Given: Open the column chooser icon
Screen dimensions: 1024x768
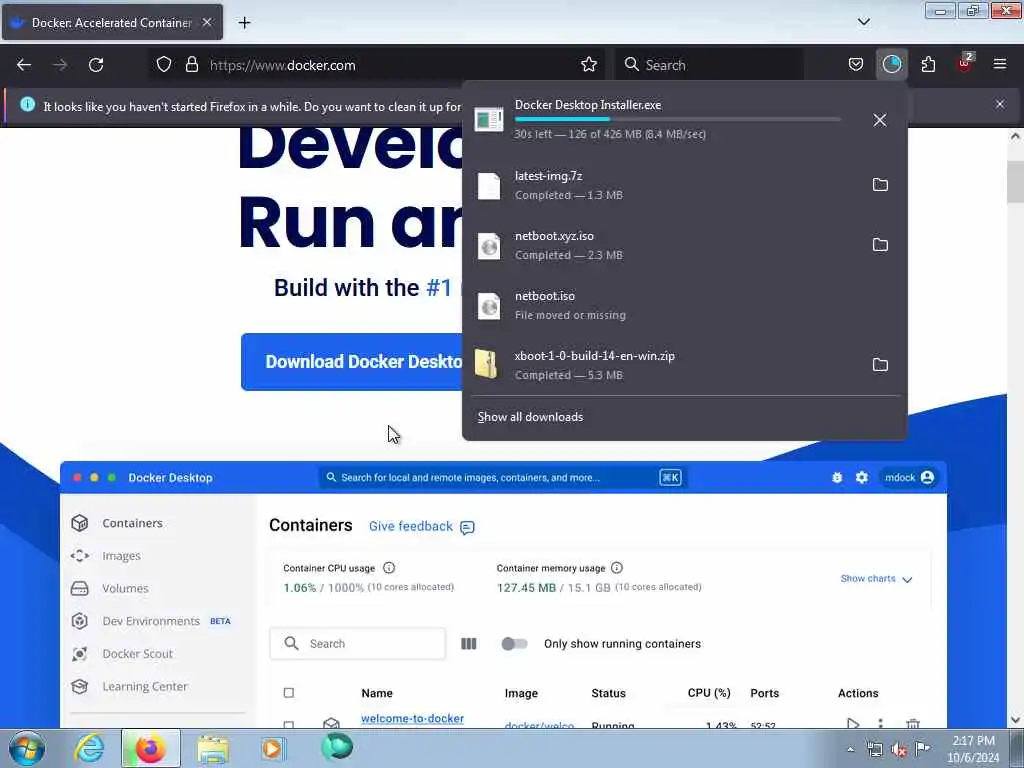Looking at the screenshot, I should pyautogui.click(x=469, y=644).
